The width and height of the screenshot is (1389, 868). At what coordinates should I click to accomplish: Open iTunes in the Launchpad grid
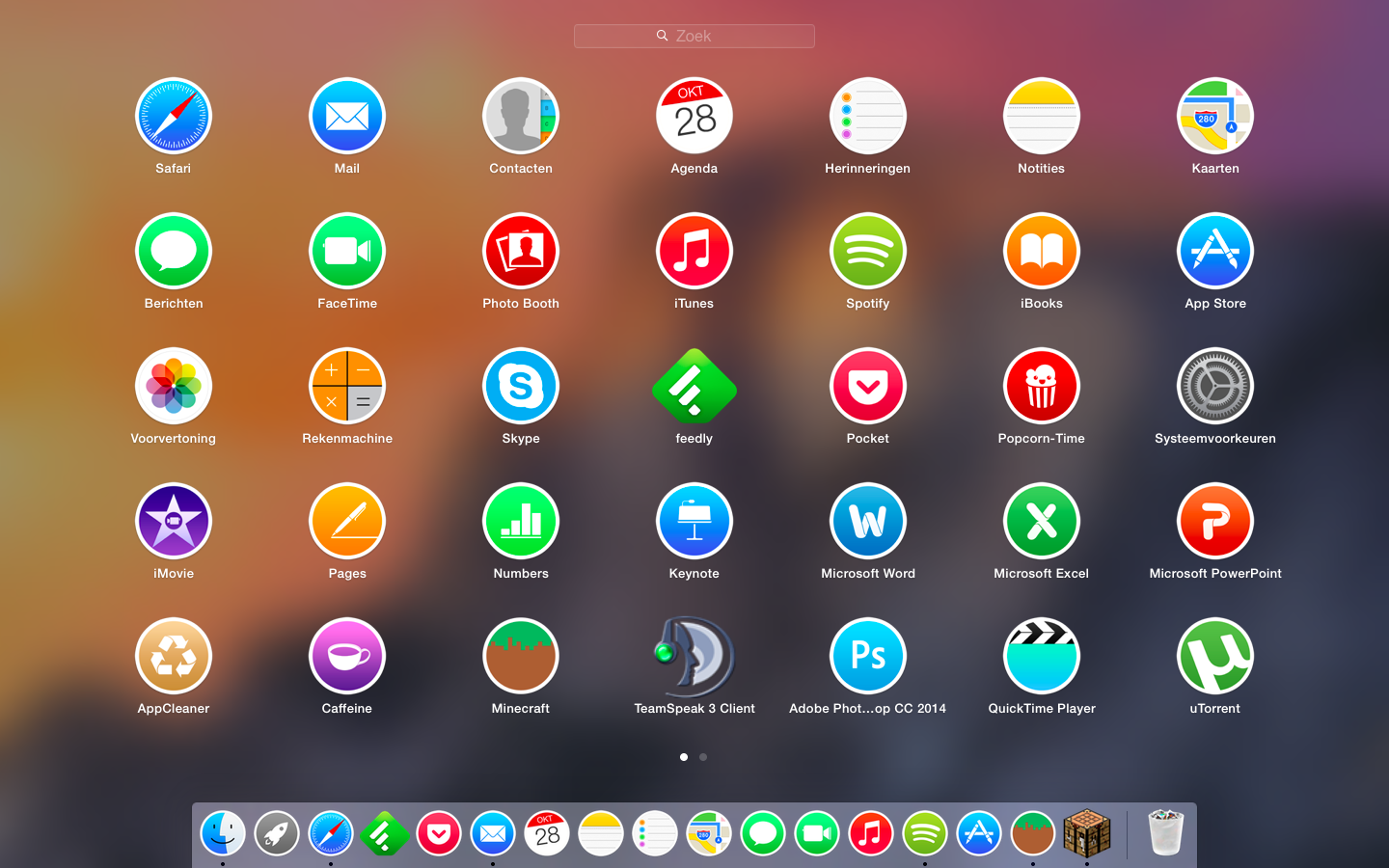coord(694,251)
